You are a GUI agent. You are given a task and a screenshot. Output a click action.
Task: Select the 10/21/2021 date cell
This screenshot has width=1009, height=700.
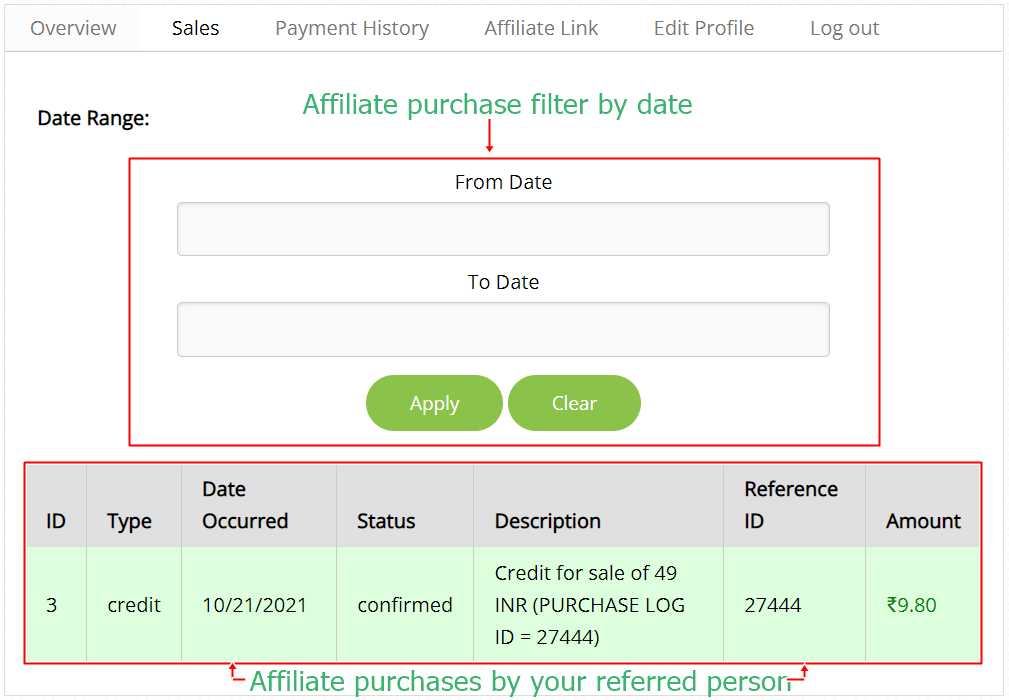pyautogui.click(x=254, y=605)
